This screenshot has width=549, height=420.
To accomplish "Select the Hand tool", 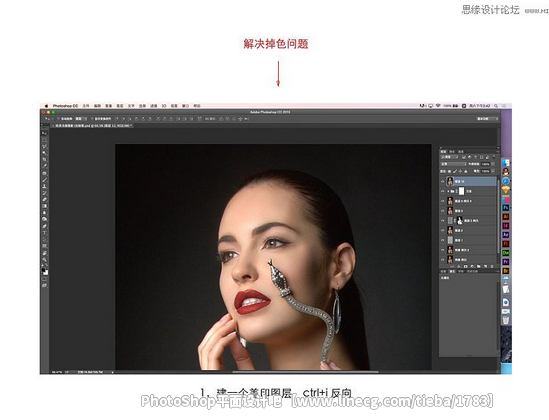I will 44,253.
